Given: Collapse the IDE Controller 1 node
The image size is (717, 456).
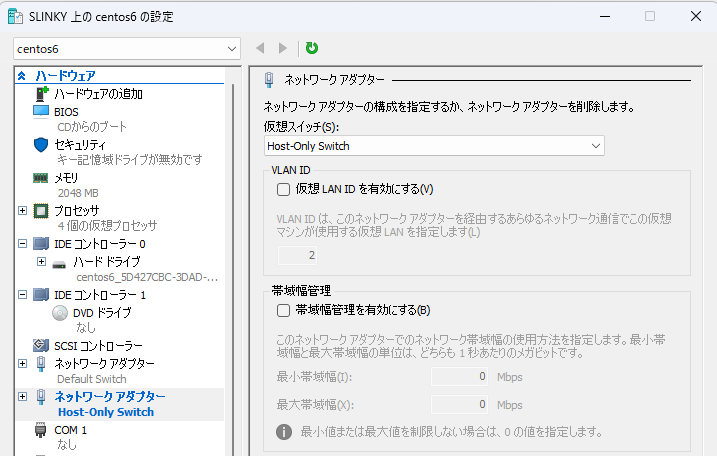Looking at the screenshot, I should pyautogui.click(x=22, y=295).
